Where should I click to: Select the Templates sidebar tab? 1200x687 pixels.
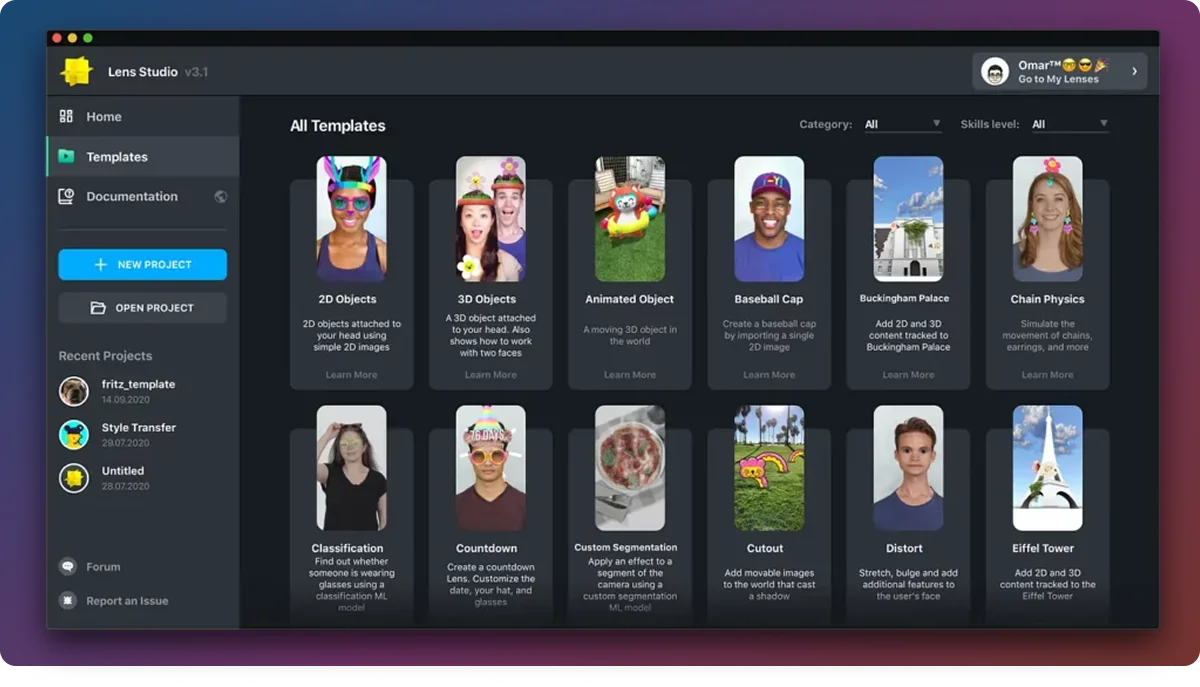pos(117,157)
